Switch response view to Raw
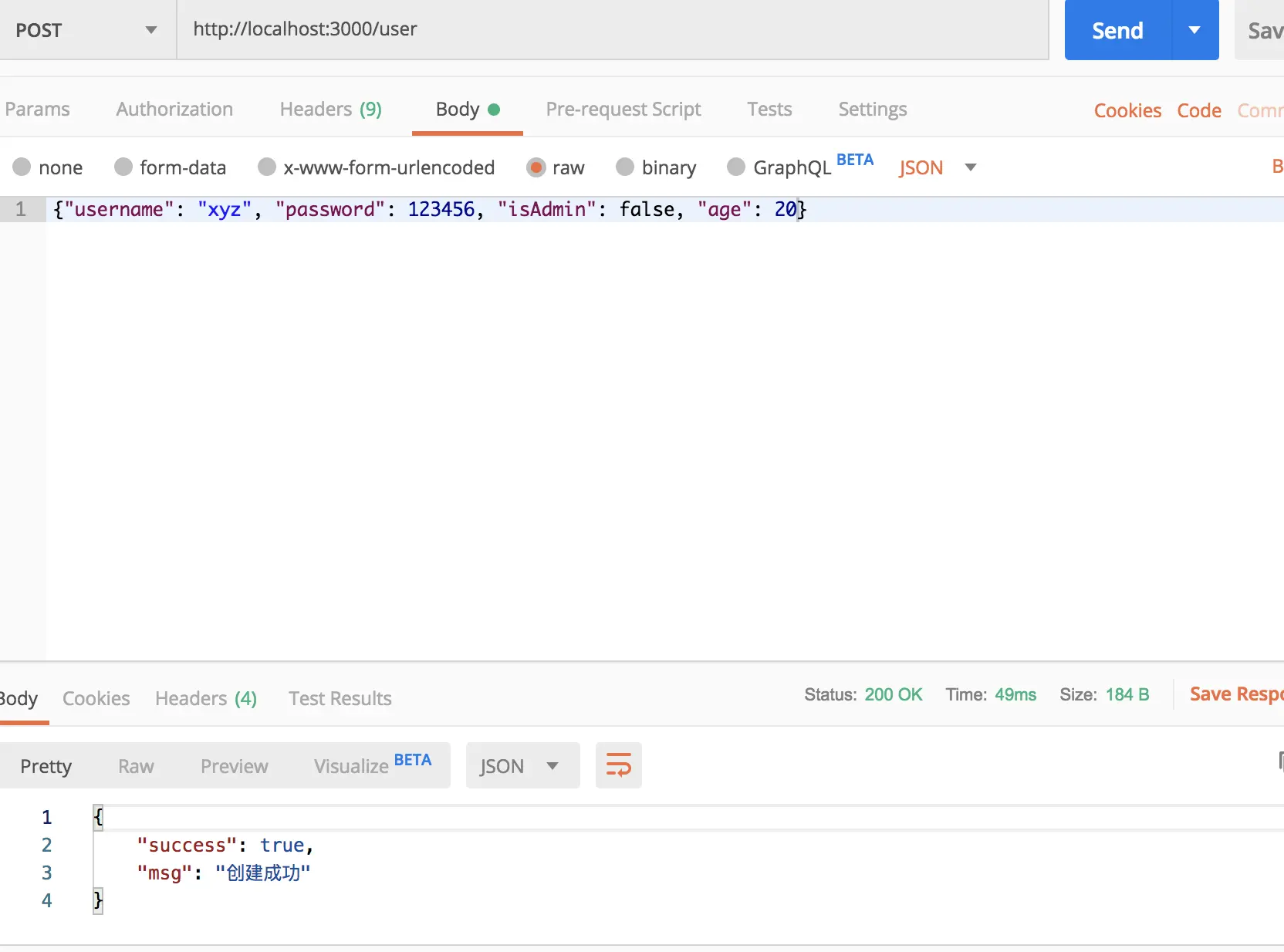 pos(136,765)
